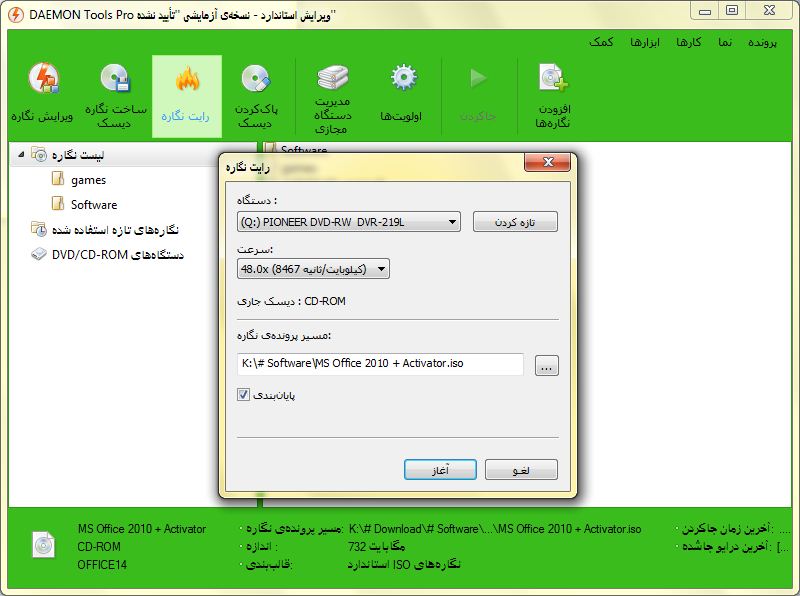Click the disc image icon in status panel

43,545
